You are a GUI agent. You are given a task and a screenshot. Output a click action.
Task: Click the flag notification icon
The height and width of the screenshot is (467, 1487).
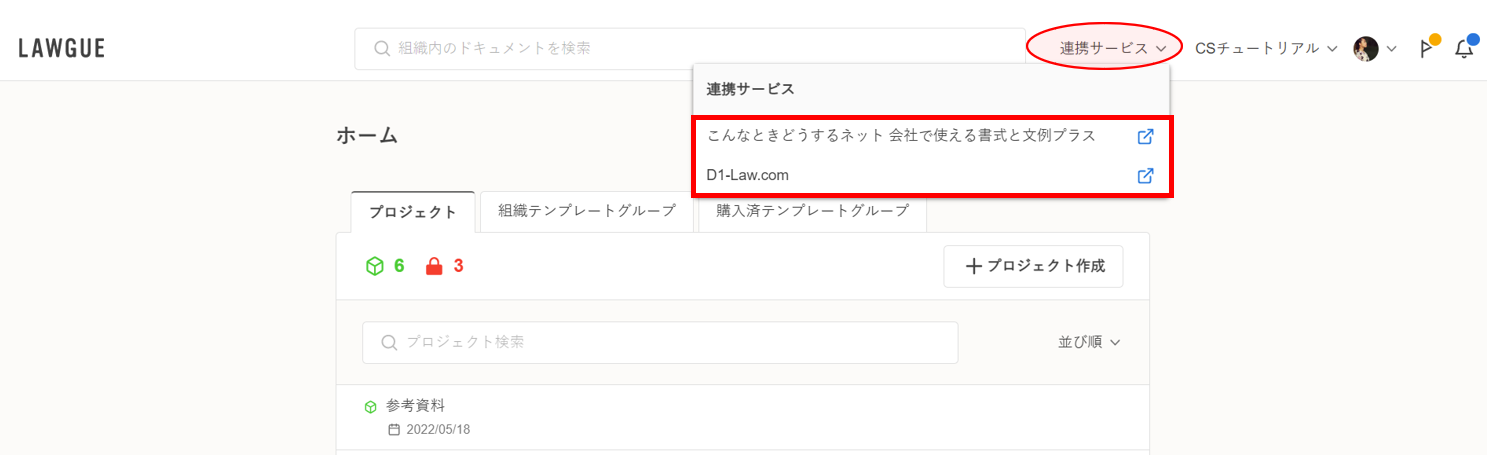coord(1426,49)
